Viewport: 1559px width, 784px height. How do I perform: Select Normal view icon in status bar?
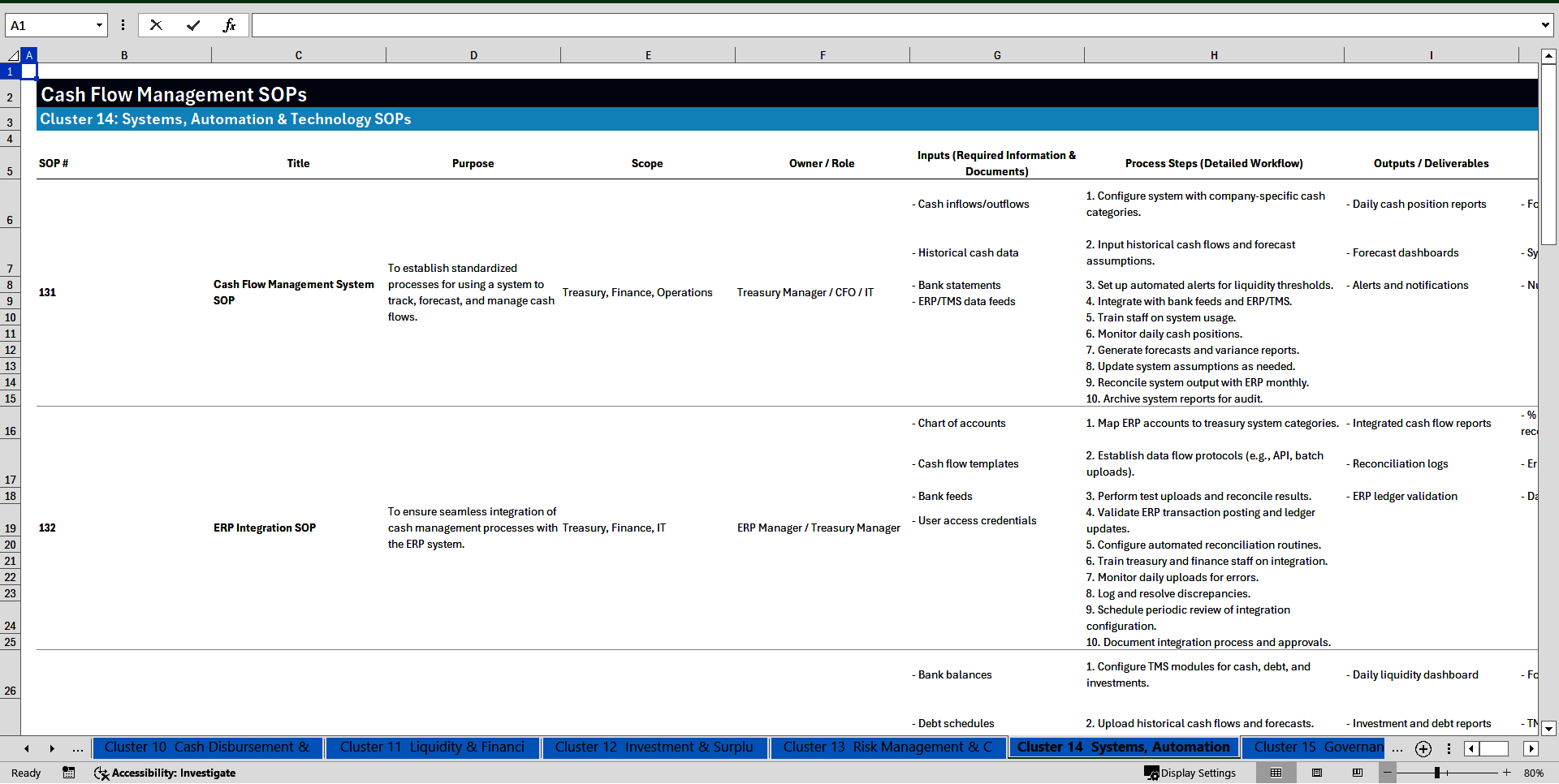tap(1276, 773)
